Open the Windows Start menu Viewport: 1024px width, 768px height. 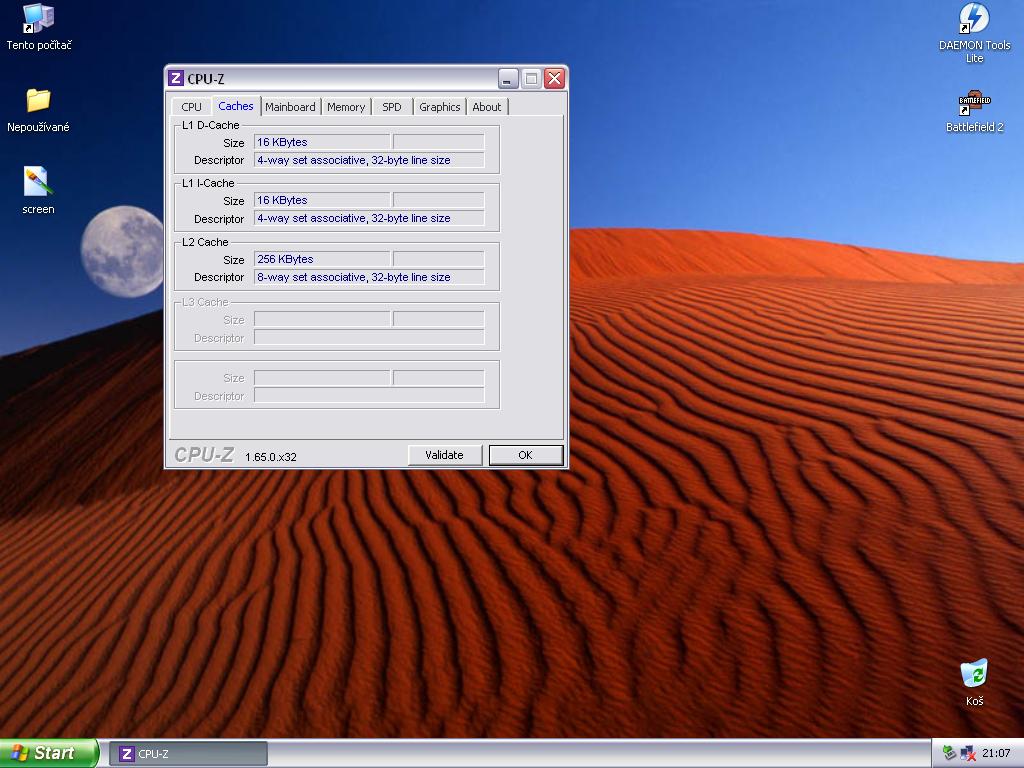tap(49, 753)
